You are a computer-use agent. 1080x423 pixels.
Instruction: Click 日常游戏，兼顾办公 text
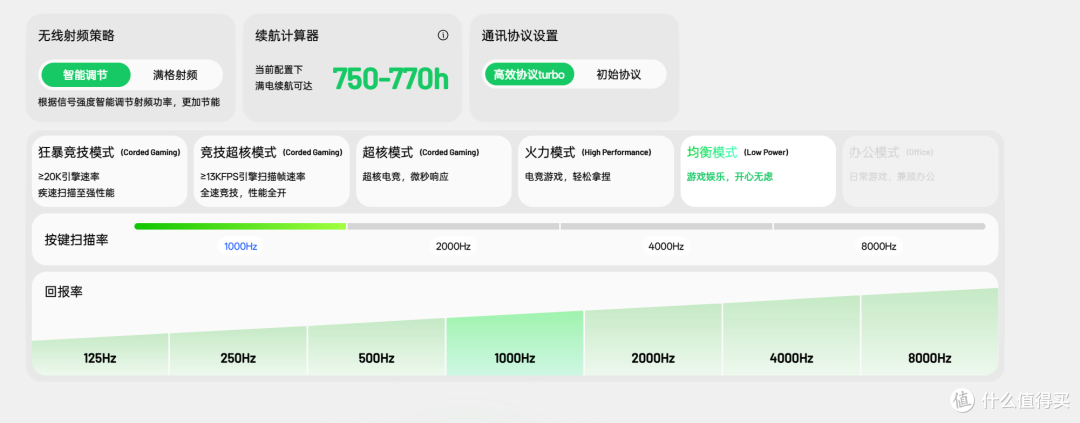[x=892, y=176]
